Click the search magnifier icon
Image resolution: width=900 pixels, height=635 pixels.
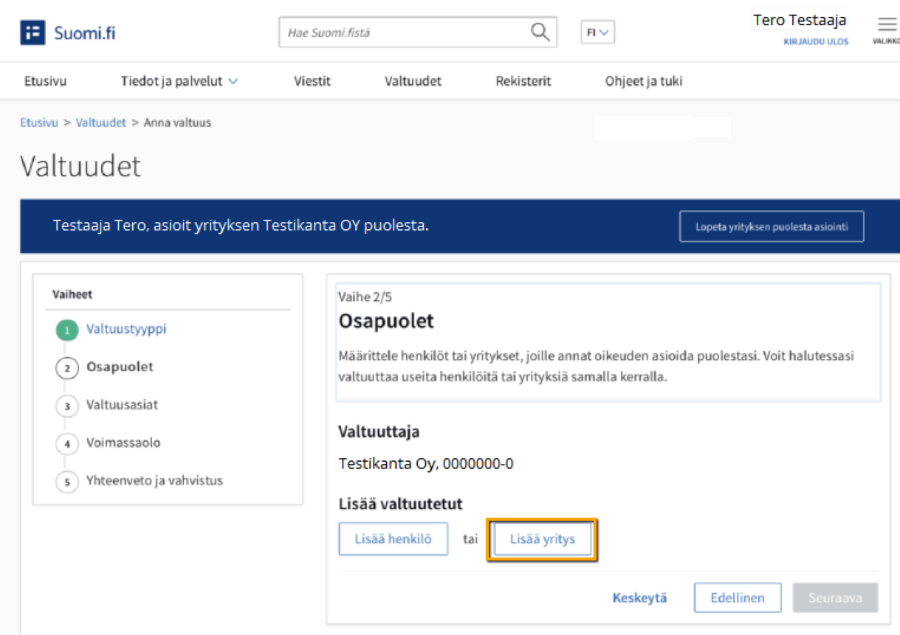click(540, 32)
